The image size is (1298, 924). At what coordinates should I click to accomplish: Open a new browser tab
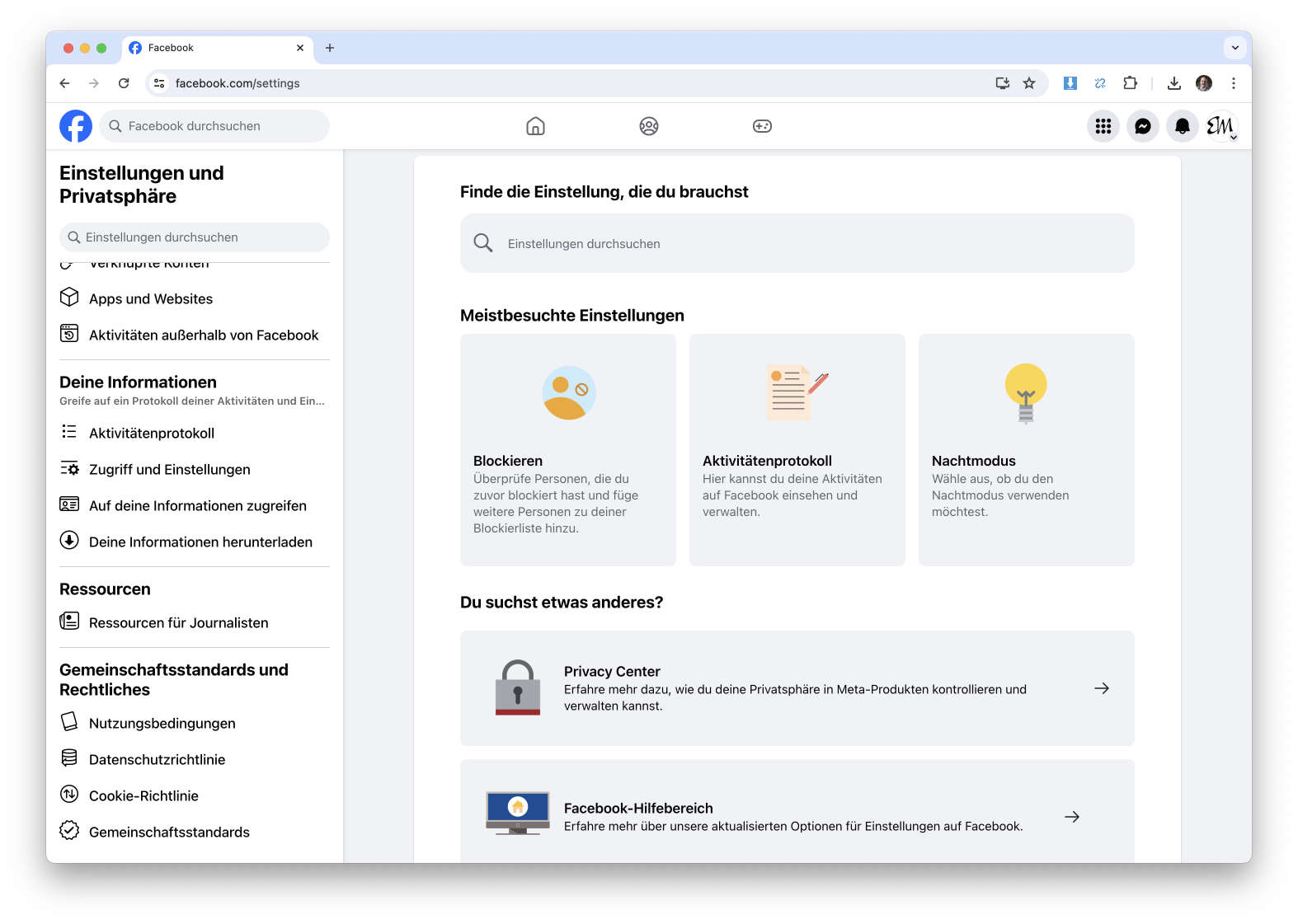pos(330,48)
